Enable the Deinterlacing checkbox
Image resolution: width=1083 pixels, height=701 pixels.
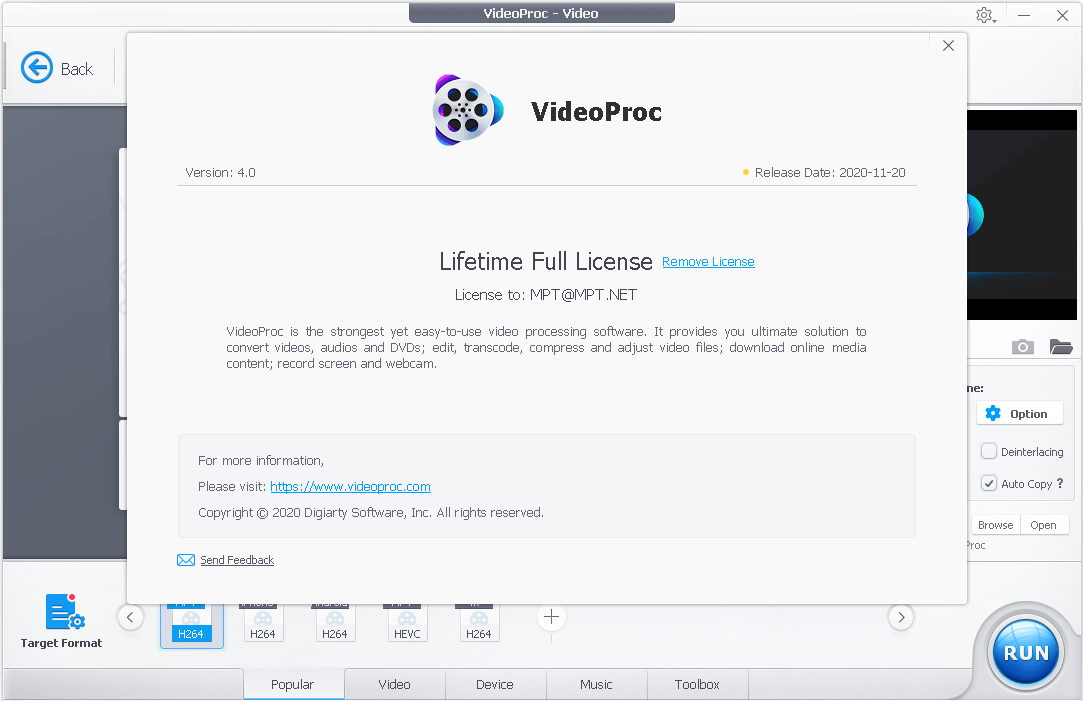[x=989, y=451]
